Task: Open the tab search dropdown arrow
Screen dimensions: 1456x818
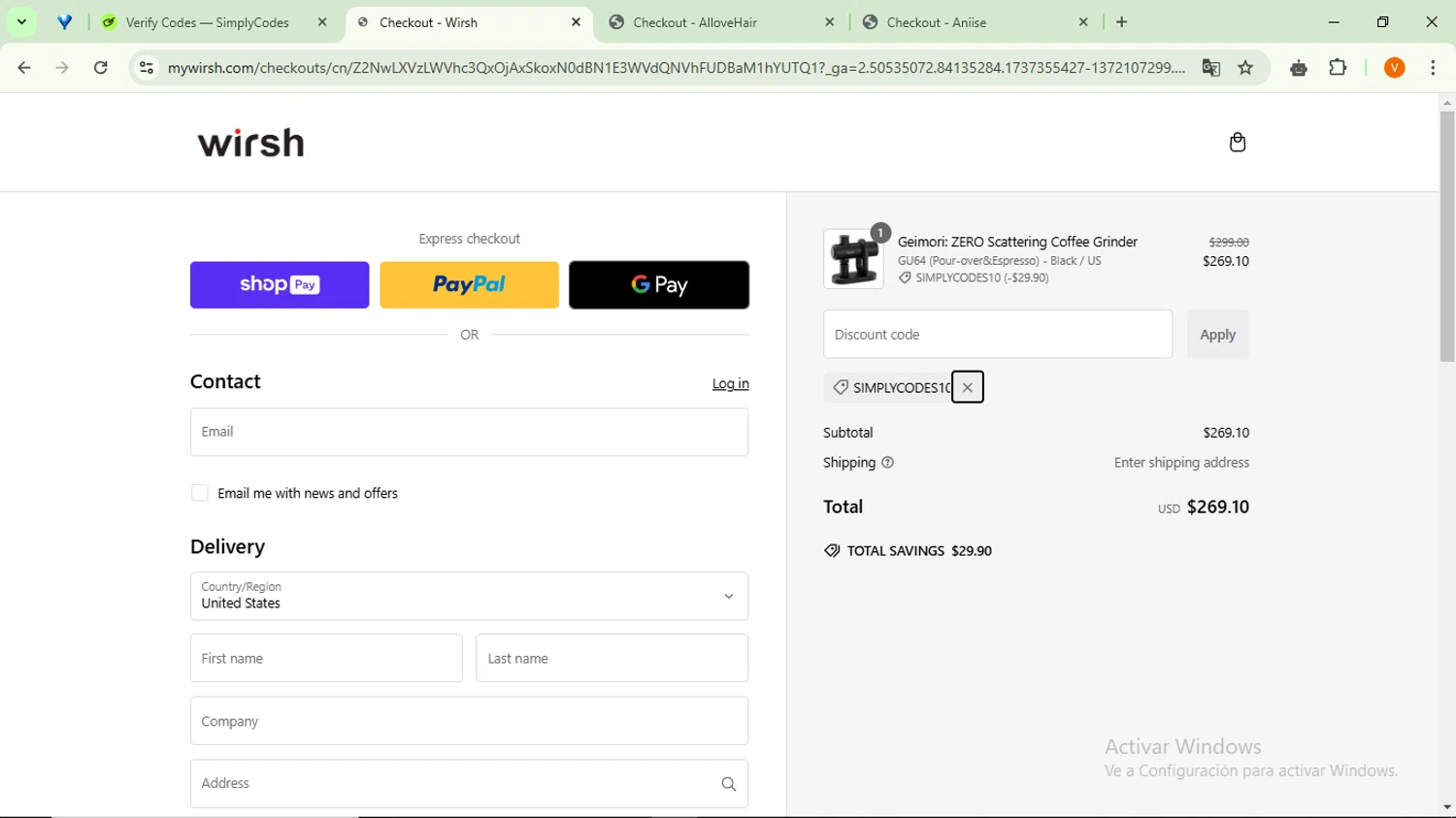Action: click(x=21, y=21)
